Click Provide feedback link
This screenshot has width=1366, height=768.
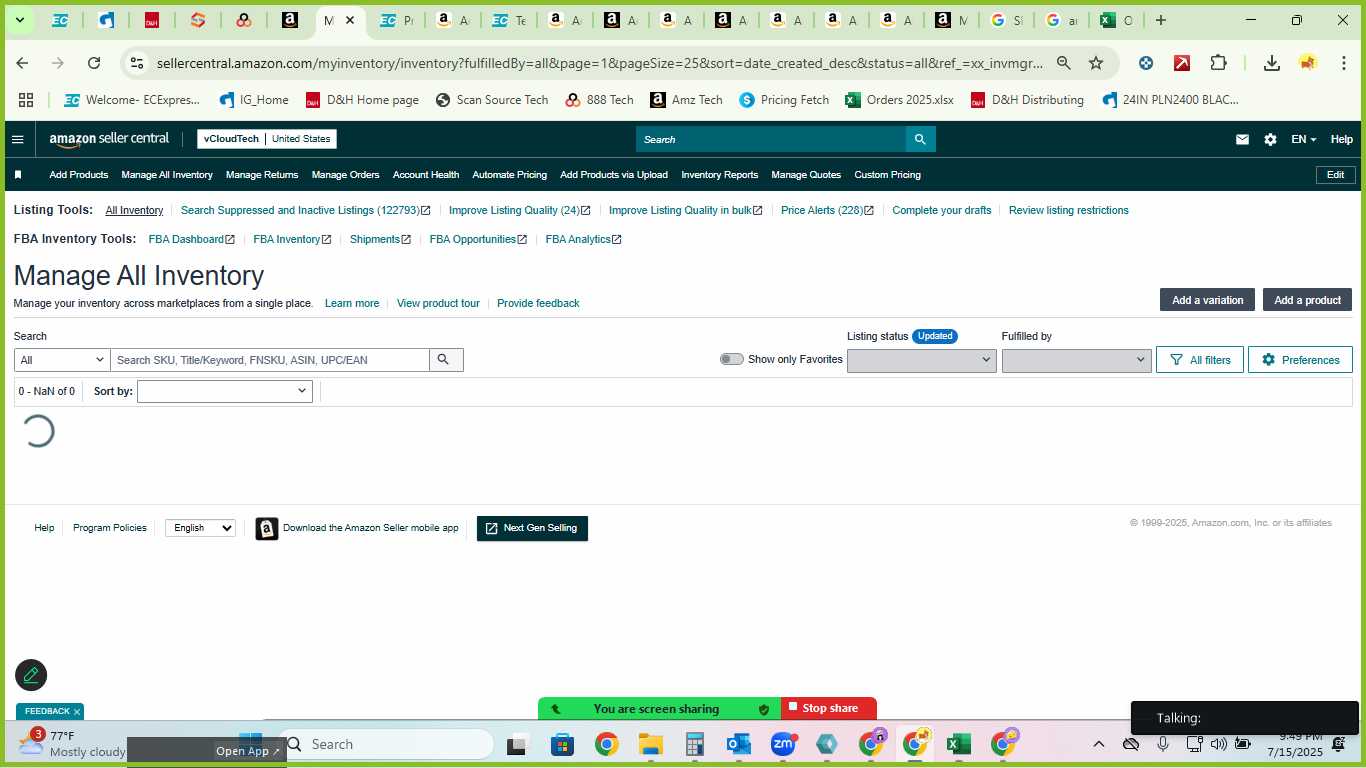(538, 303)
